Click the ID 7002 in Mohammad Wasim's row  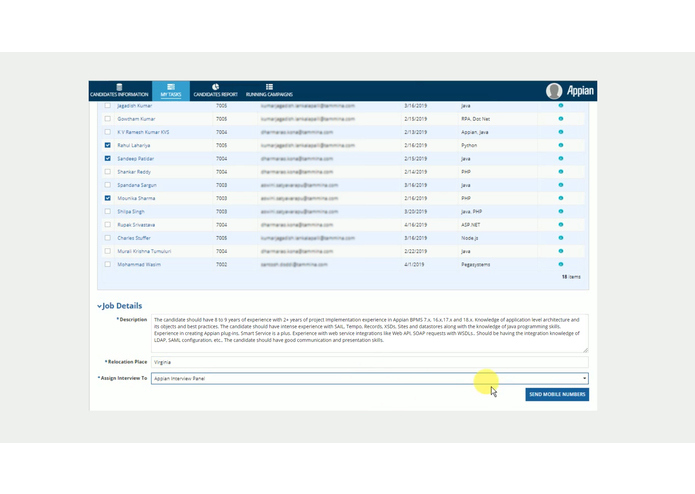[221, 265]
